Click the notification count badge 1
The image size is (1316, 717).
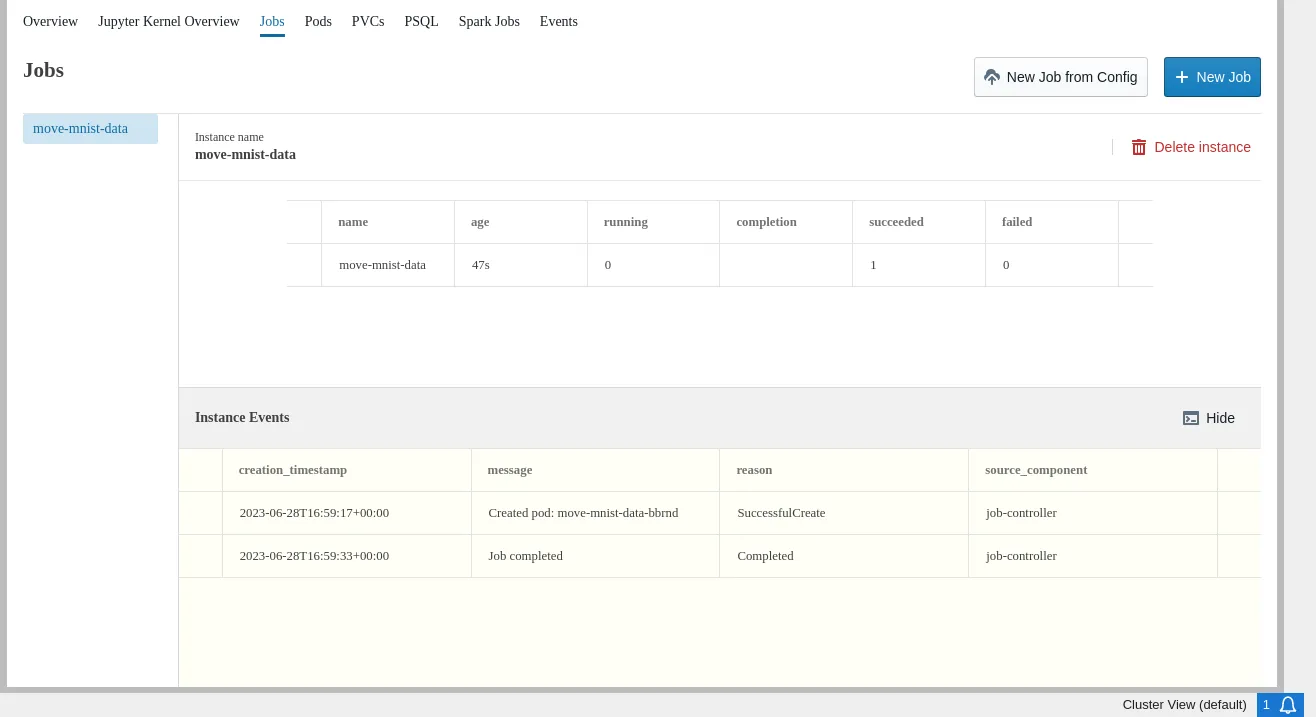pos(1266,705)
